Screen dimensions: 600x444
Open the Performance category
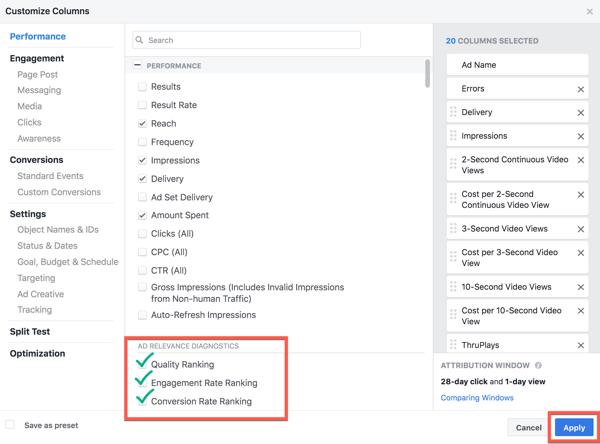(38, 37)
